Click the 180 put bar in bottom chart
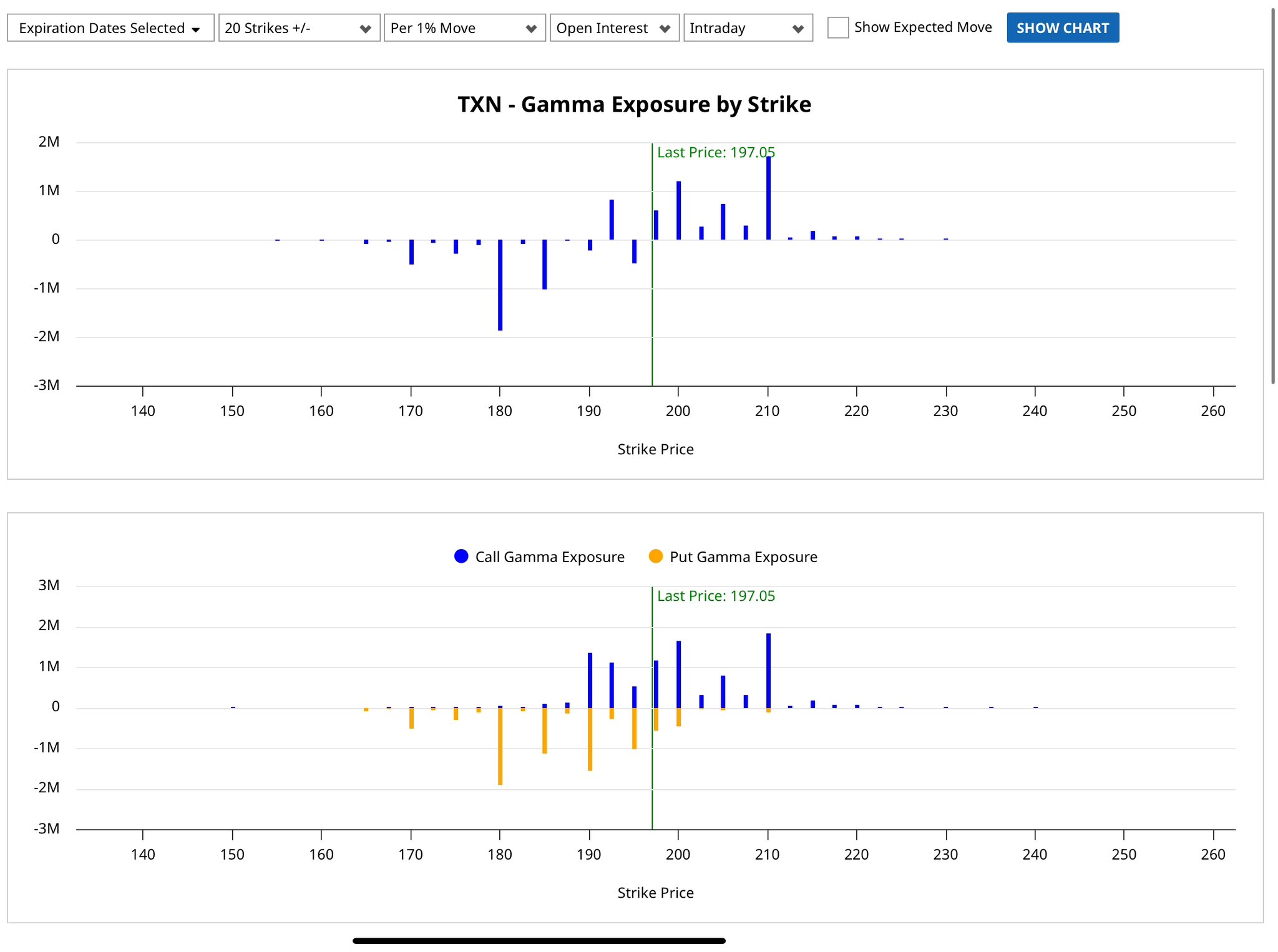 click(500, 746)
